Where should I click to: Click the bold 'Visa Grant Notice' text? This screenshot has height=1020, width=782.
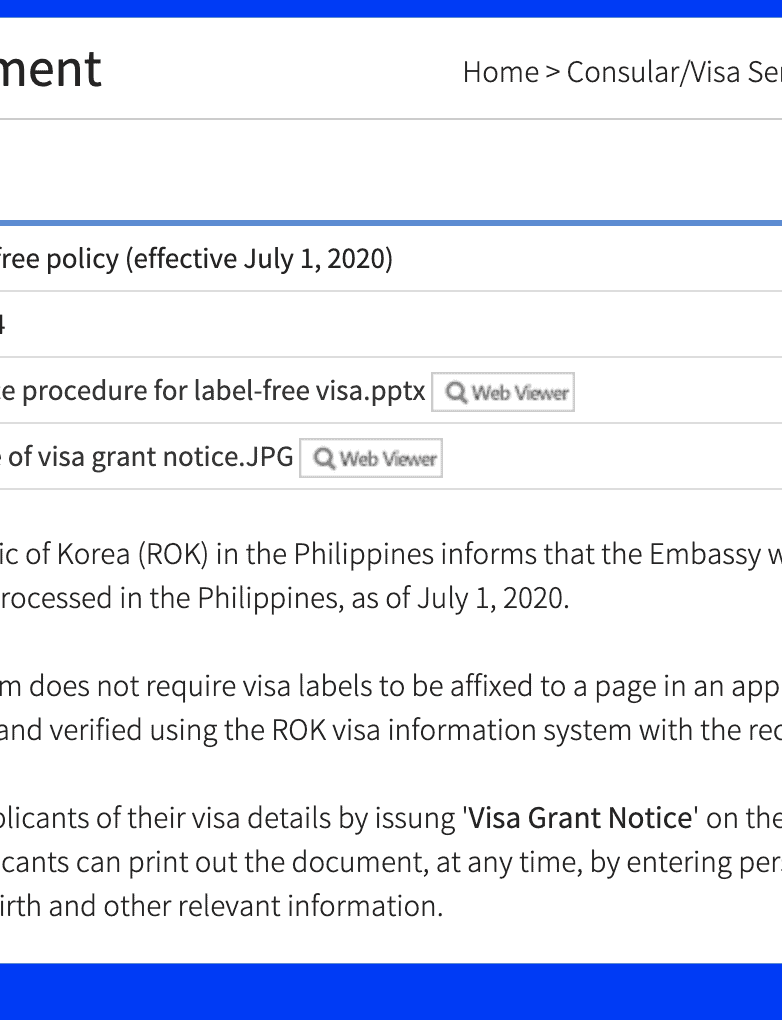click(580, 819)
